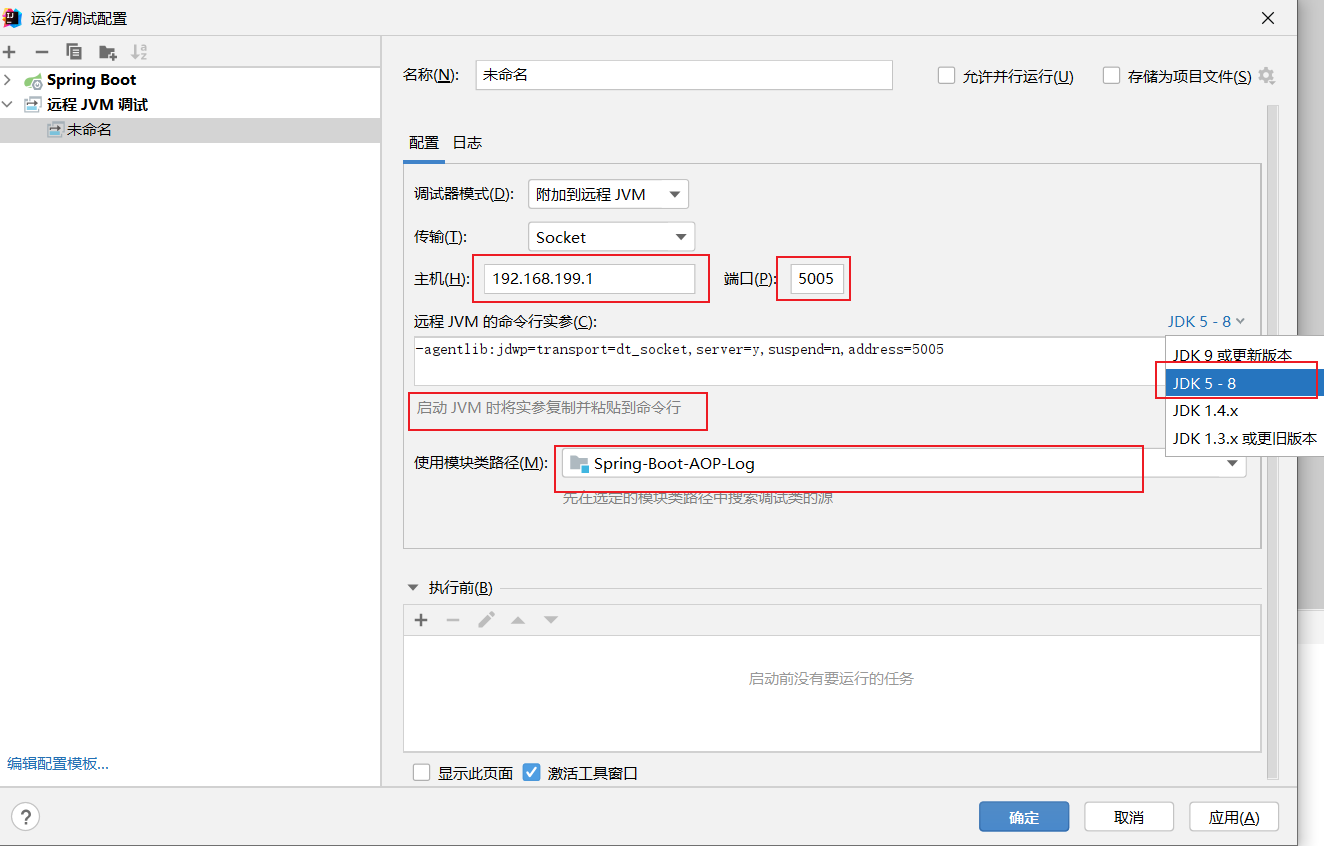Enable the 存储为项目文件 checkbox

pyautogui.click(x=1111, y=75)
